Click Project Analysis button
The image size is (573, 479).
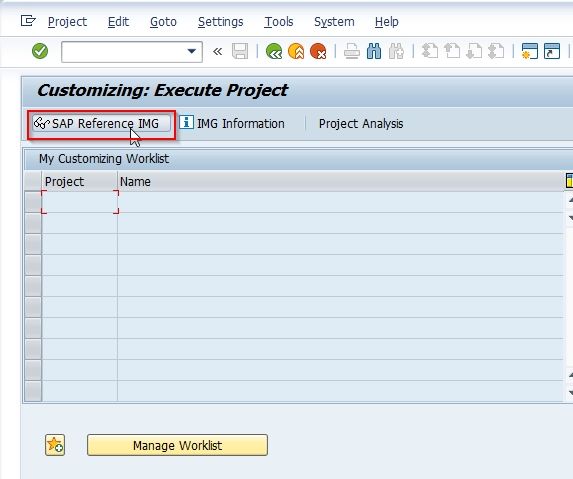click(361, 123)
